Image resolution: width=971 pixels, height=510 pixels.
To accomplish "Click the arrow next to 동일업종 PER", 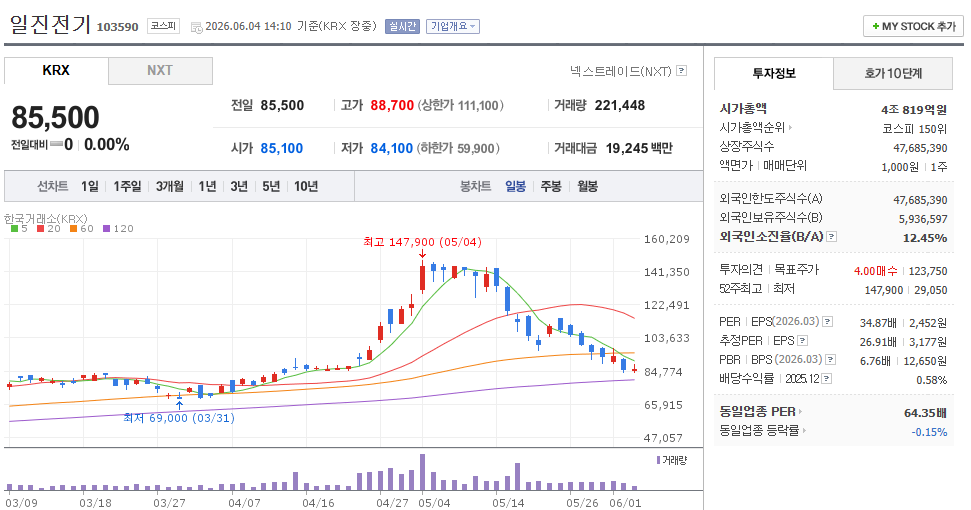I will pyautogui.click(x=800, y=412).
